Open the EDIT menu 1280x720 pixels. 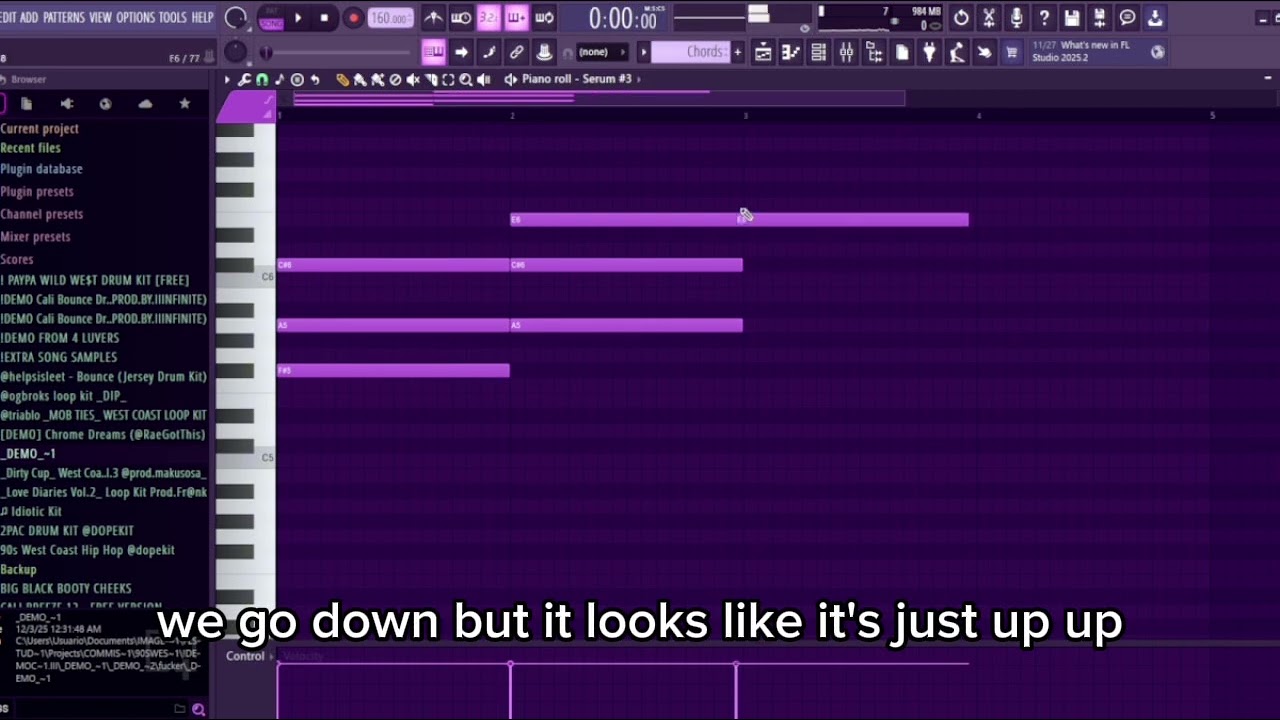(x=7, y=18)
